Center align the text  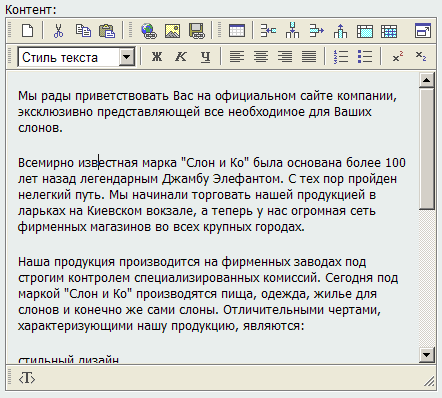261,57
